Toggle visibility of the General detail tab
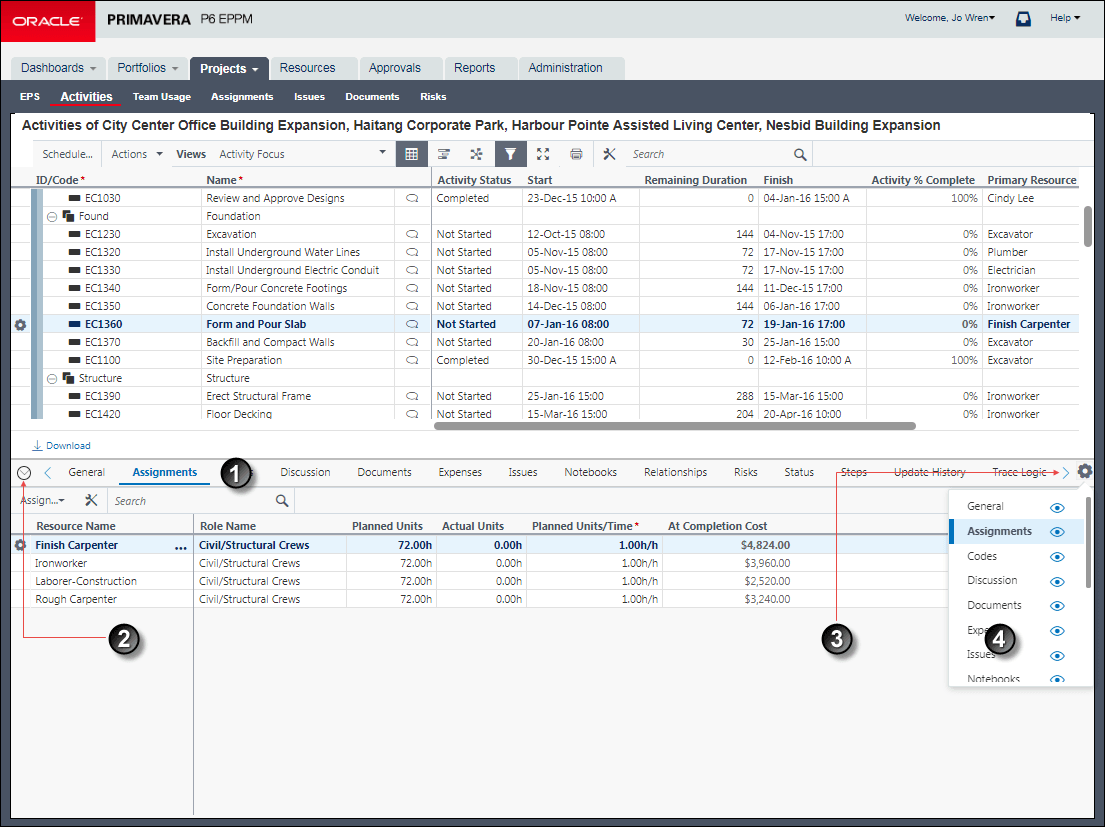This screenshot has width=1105, height=827. point(1057,507)
